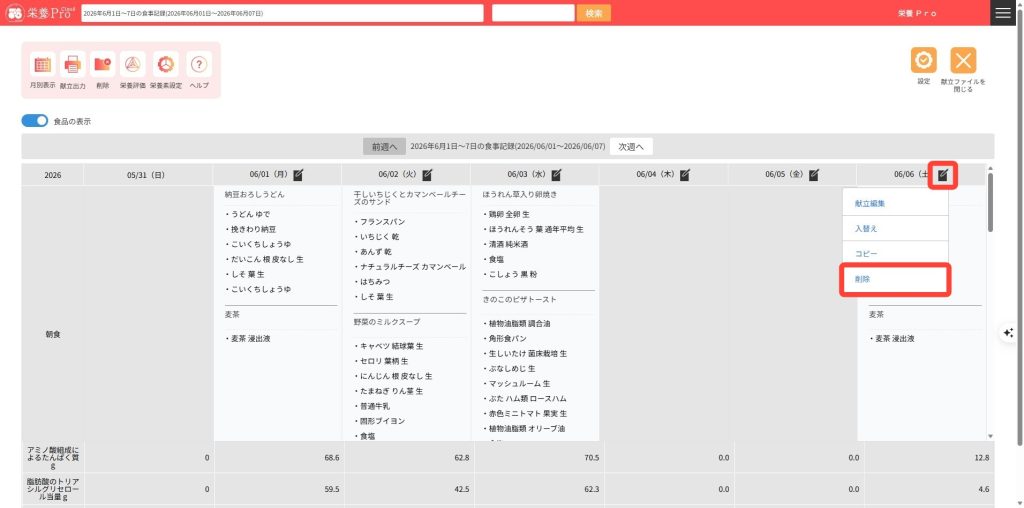
Task: Click the 野菜のミルクスープ dish title
Action: point(387,322)
